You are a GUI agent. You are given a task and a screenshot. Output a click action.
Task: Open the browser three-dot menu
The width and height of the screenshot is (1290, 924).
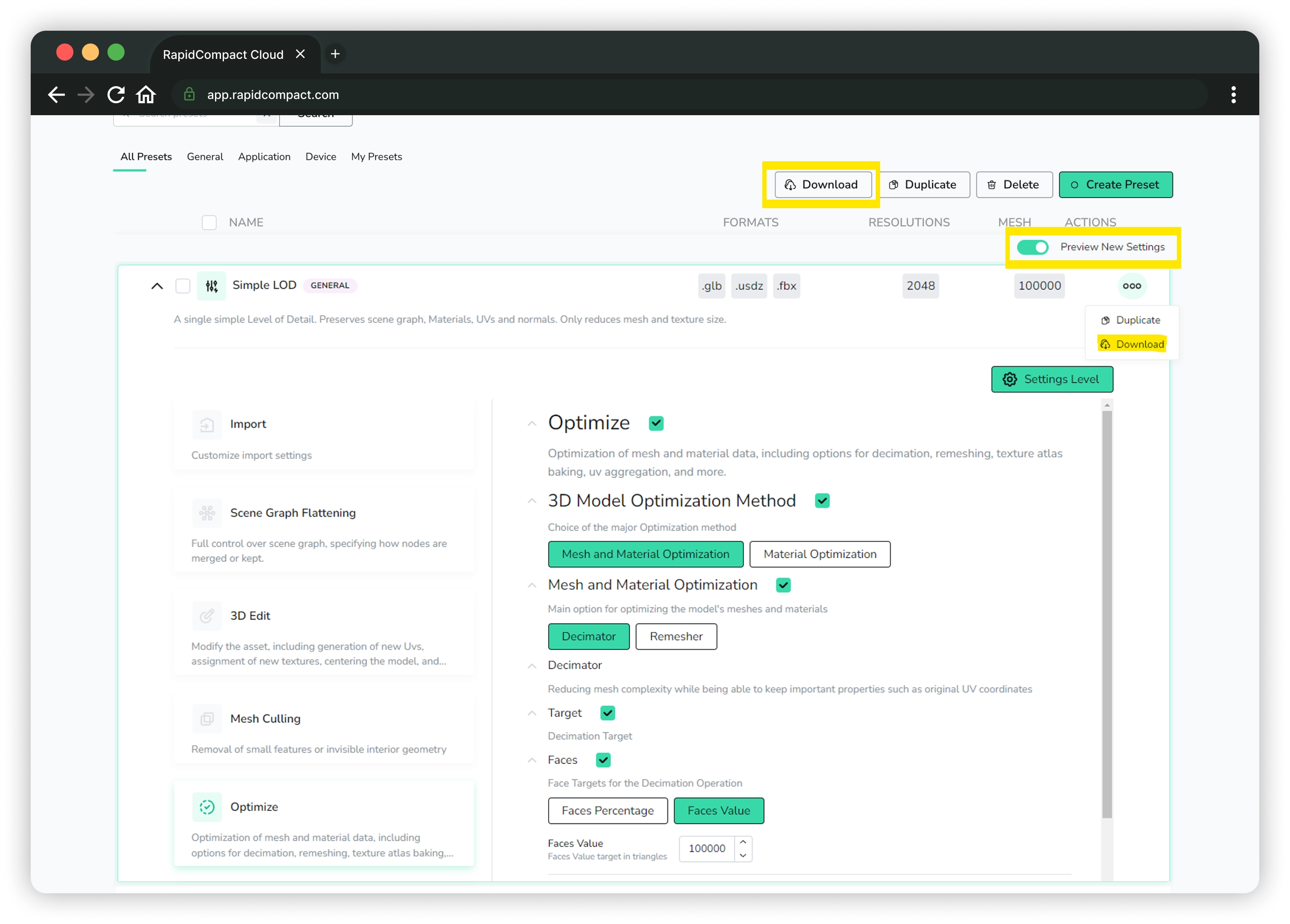click(x=1233, y=94)
